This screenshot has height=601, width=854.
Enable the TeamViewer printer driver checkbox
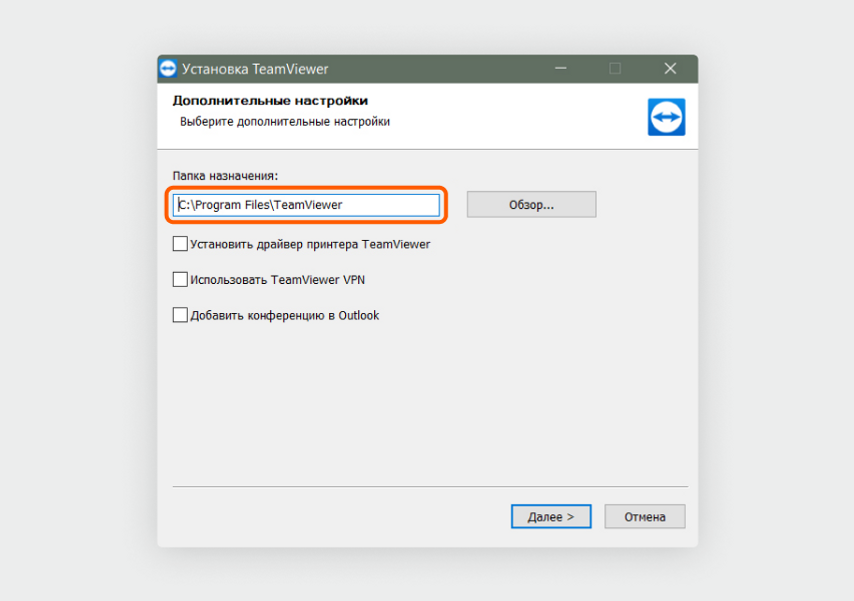(180, 244)
